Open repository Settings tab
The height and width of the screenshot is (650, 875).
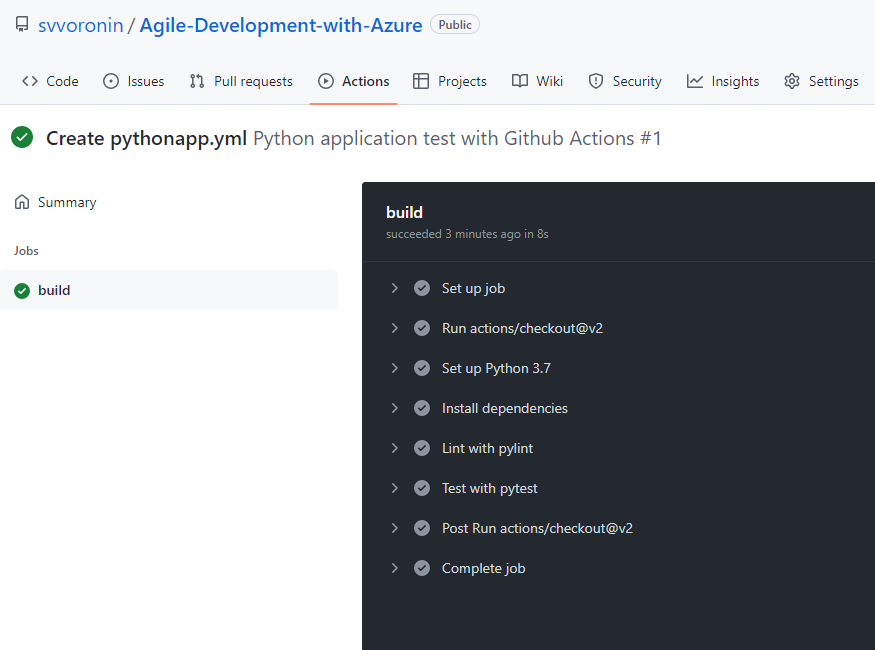click(821, 81)
